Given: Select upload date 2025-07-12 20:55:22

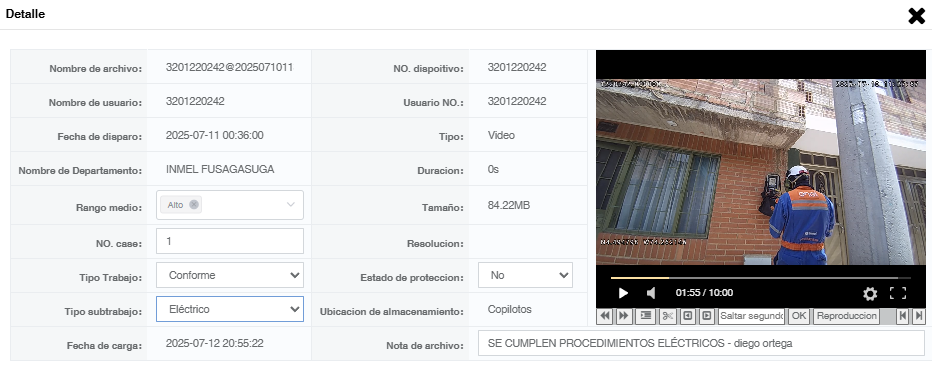Looking at the screenshot, I should pyautogui.click(x=215, y=343).
